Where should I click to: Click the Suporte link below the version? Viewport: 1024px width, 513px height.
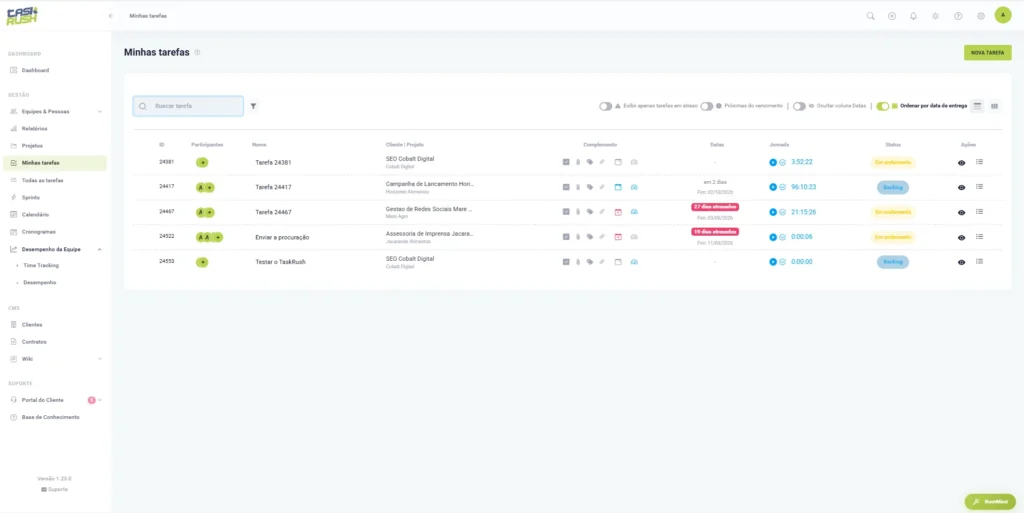(x=54, y=489)
